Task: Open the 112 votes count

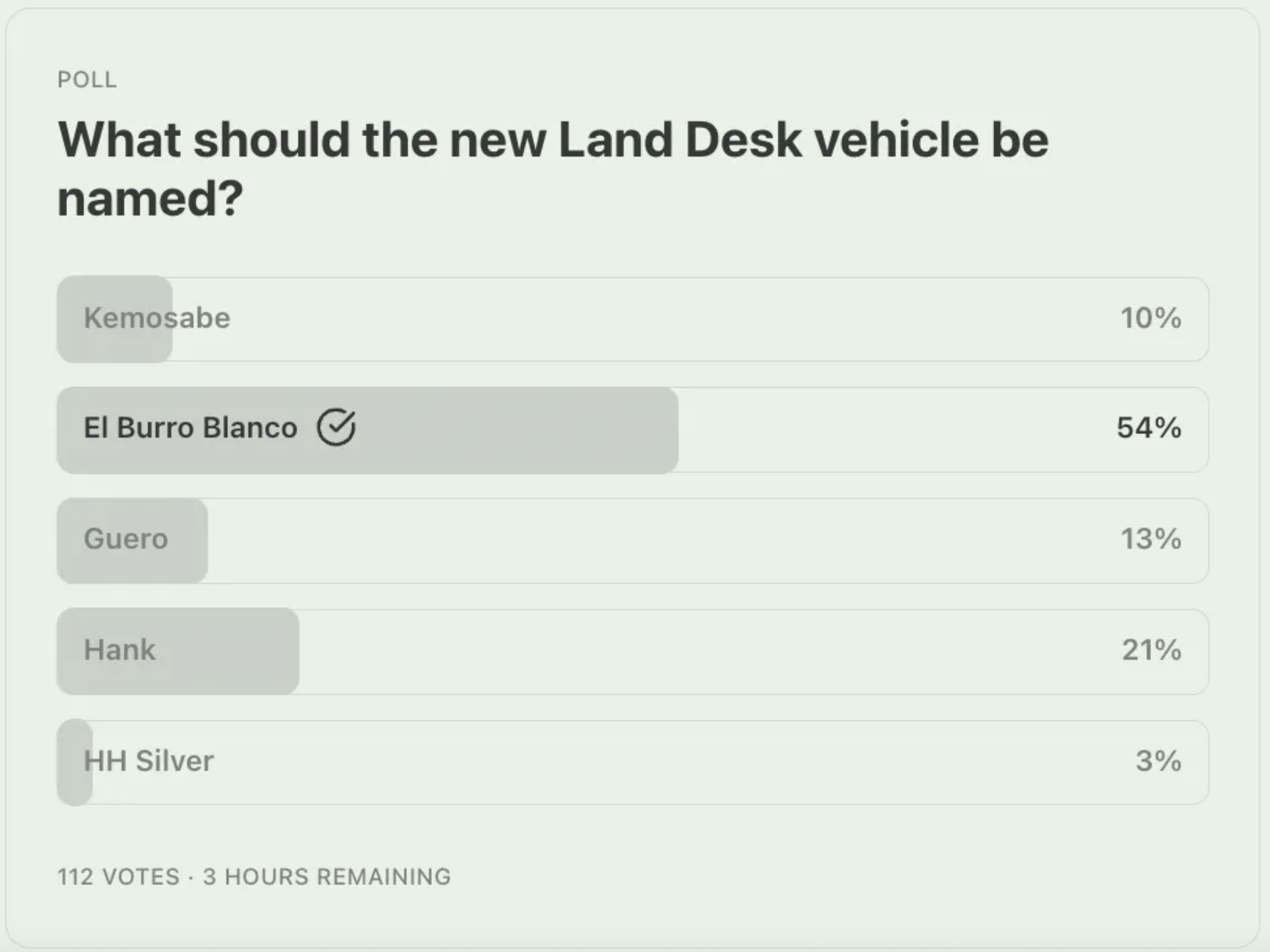Action: [118, 876]
